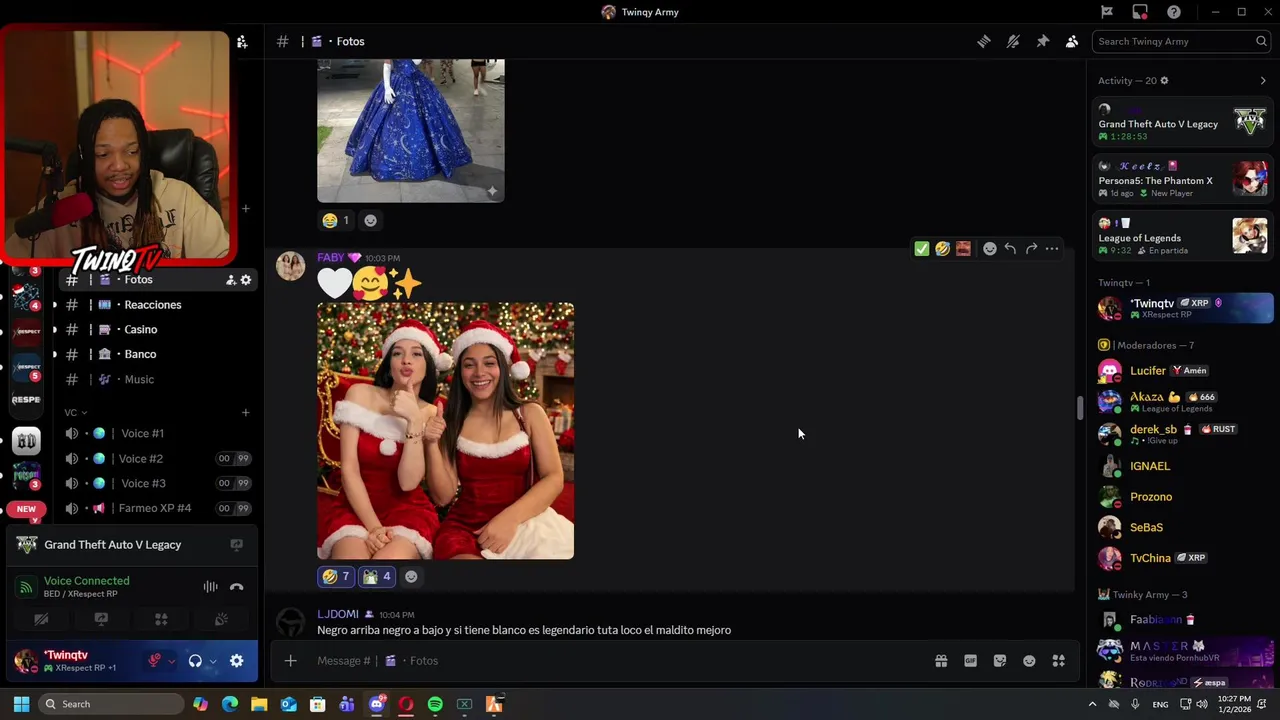This screenshot has width=1280, height=720.
Task: Open Pinned Messages pin icon
Action: pyautogui.click(x=1042, y=41)
